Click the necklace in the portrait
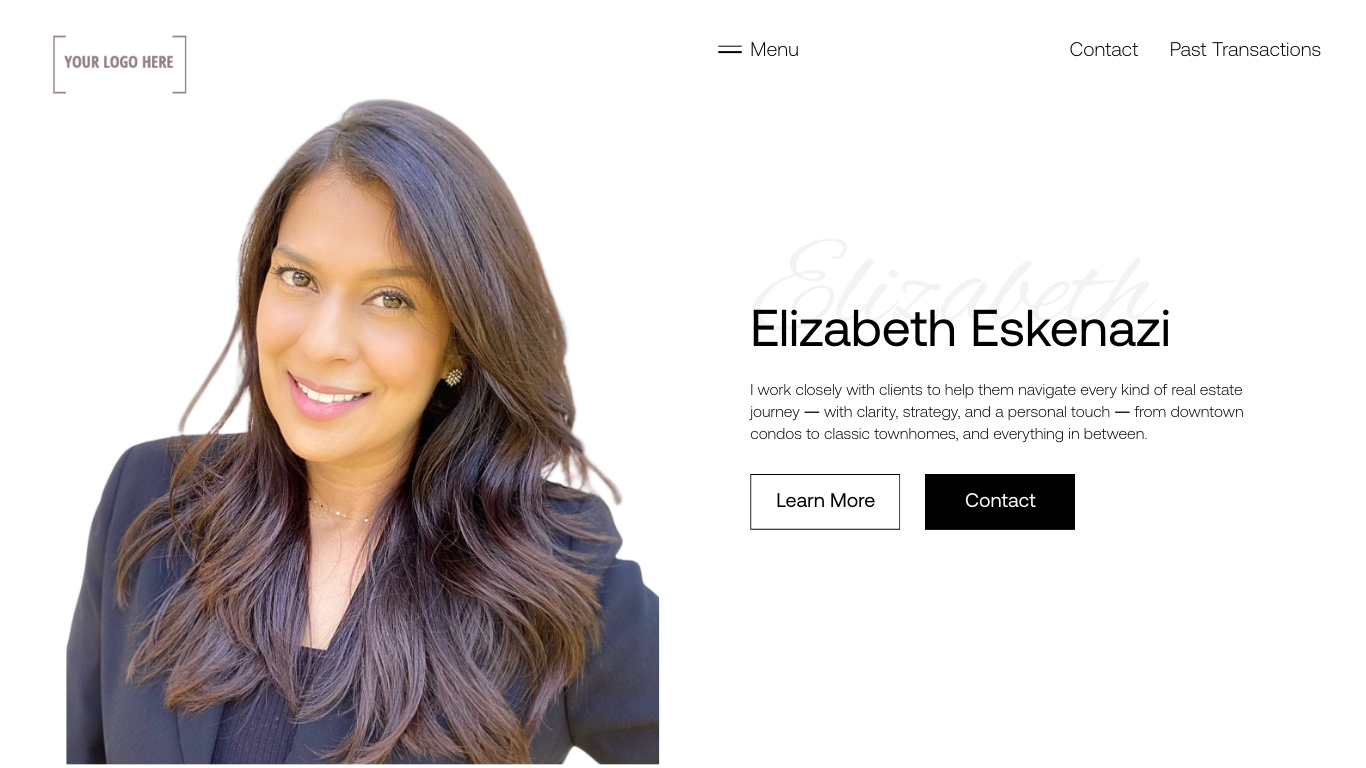The width and height of the screenshot is (1366, 768). [x=340, y=512]
